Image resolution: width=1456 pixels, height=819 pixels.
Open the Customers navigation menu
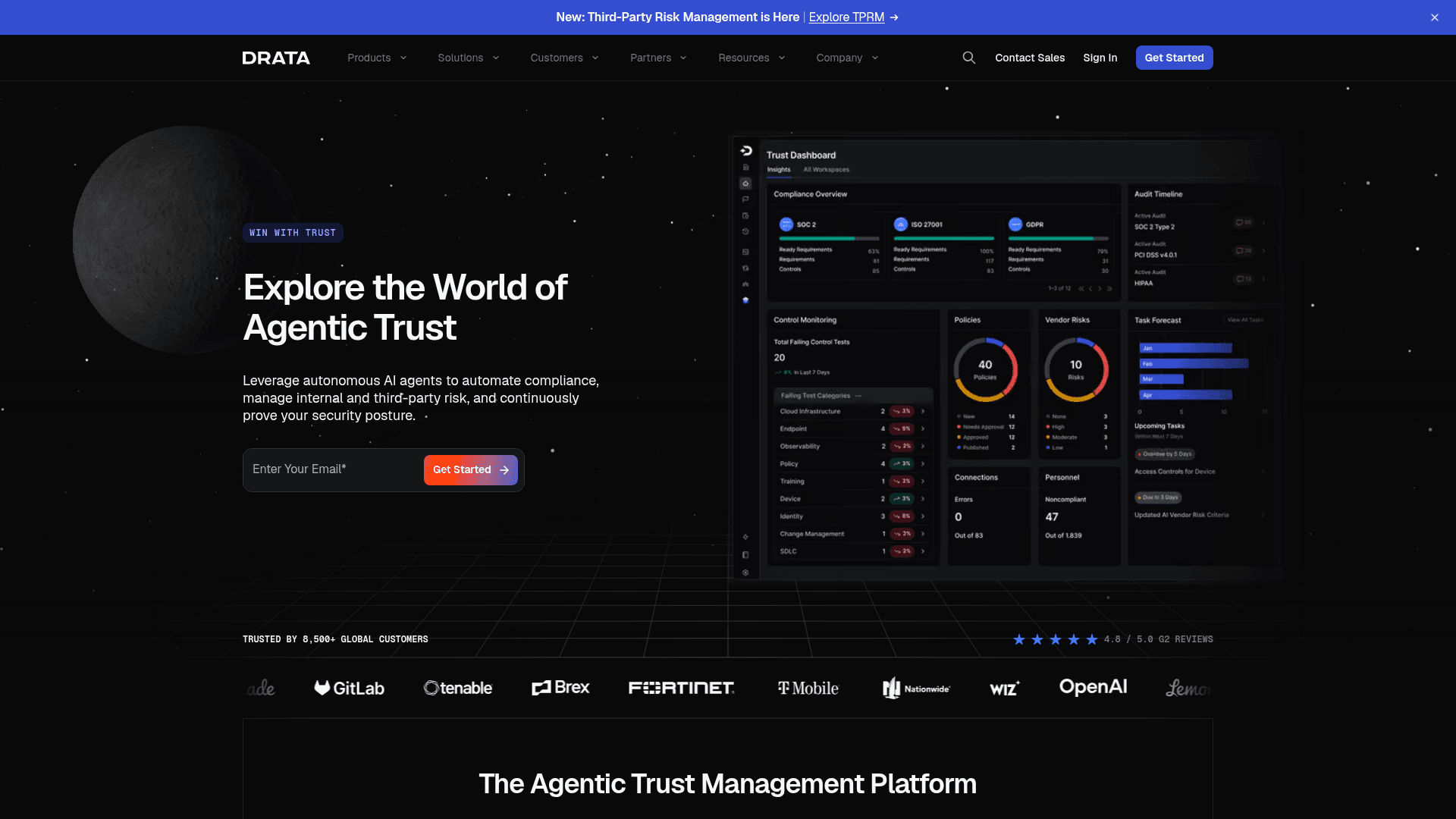(564, 58)
